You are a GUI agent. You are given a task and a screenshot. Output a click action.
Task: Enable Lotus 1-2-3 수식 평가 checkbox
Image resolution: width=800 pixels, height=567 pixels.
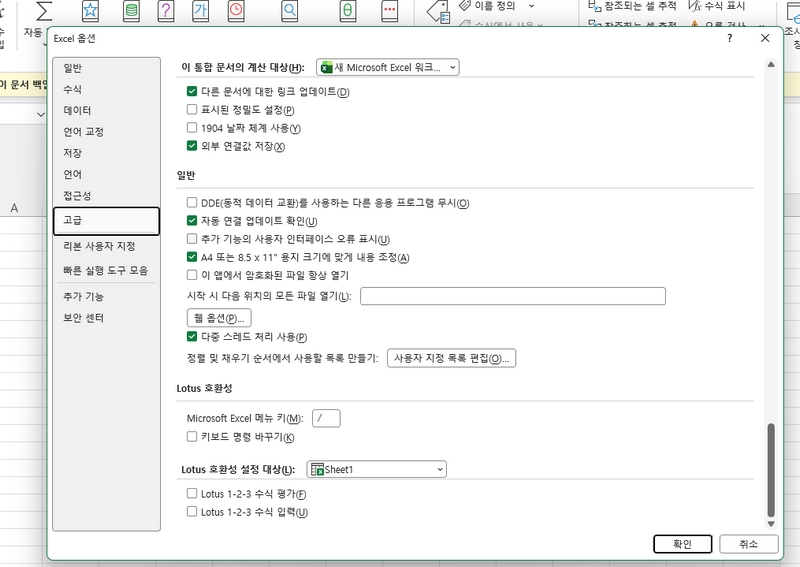point(192,494)
